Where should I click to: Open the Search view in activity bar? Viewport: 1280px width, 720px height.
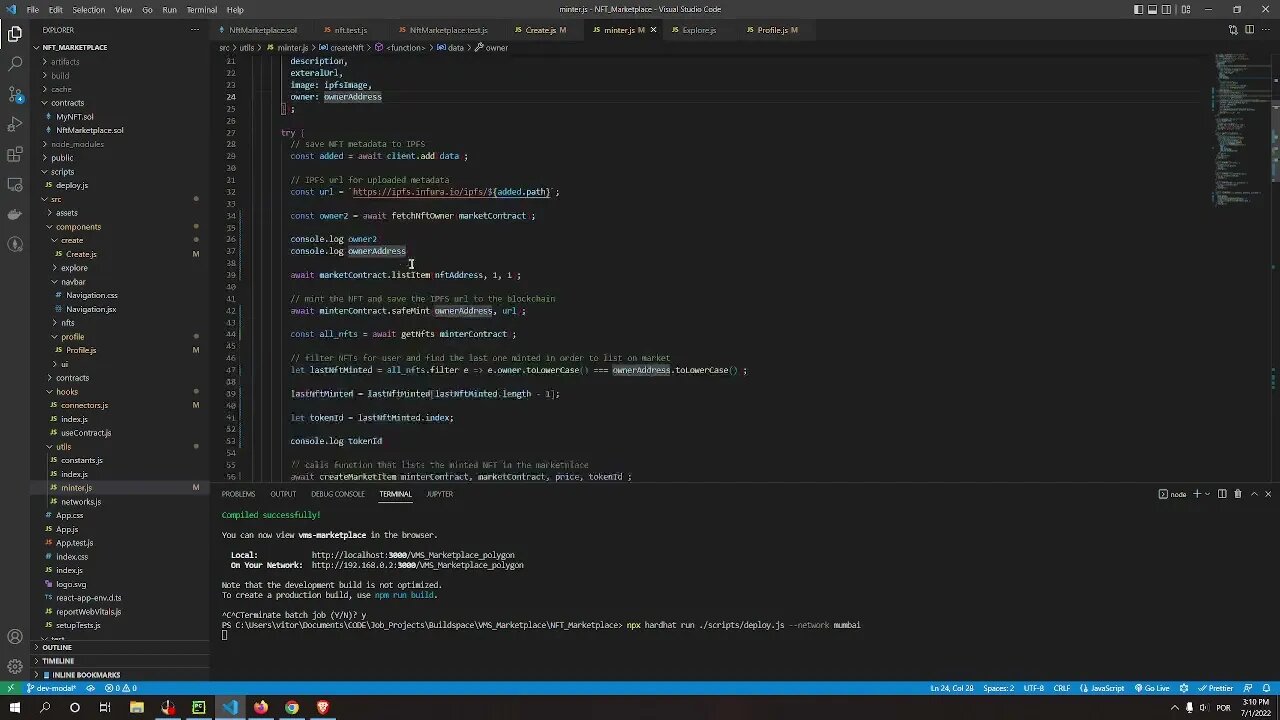click(x=15, y=63)
